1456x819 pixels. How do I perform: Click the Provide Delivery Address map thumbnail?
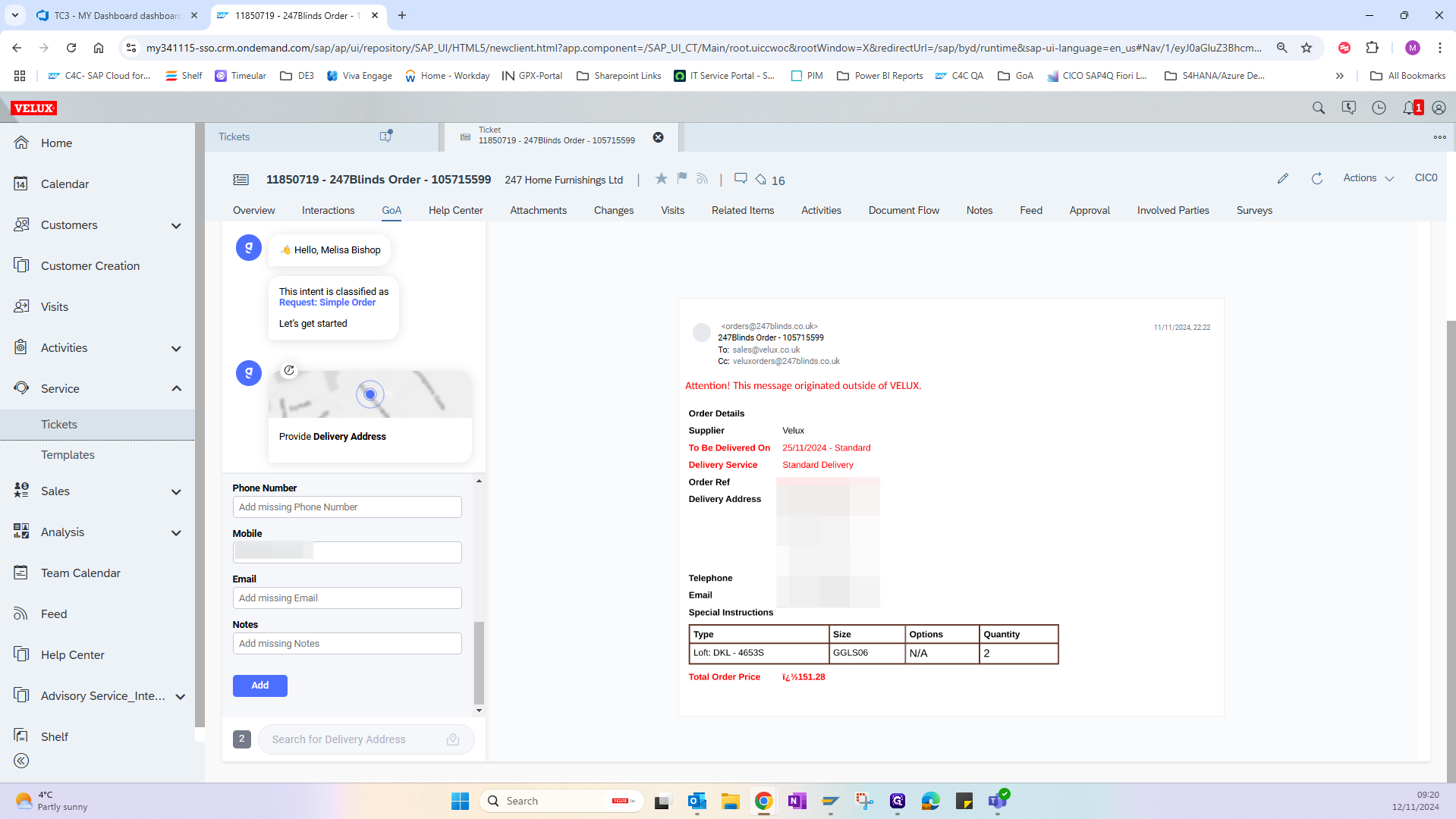(x=370, y=394)
